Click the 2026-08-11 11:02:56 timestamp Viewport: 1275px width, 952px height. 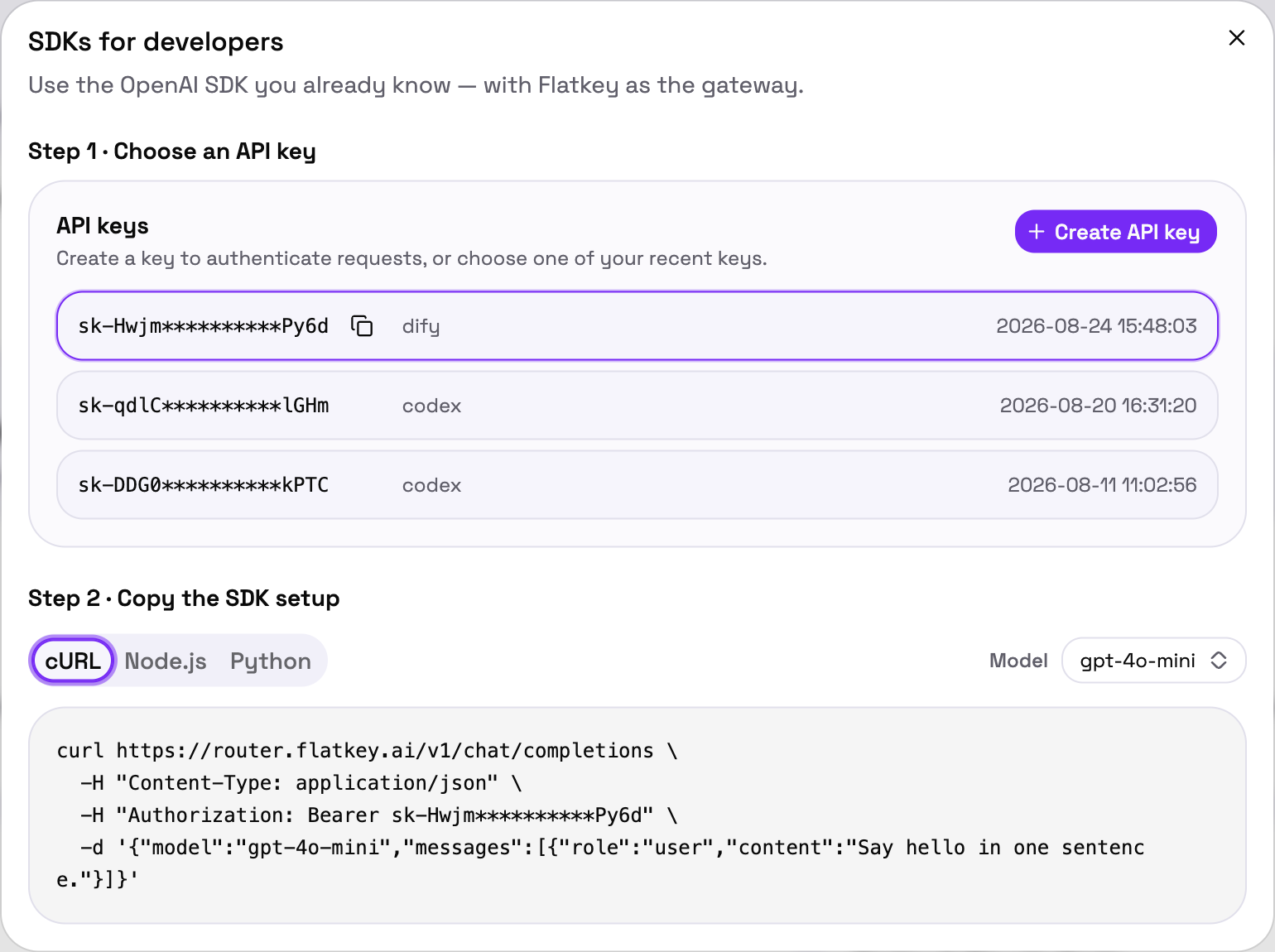[1102, 485]
